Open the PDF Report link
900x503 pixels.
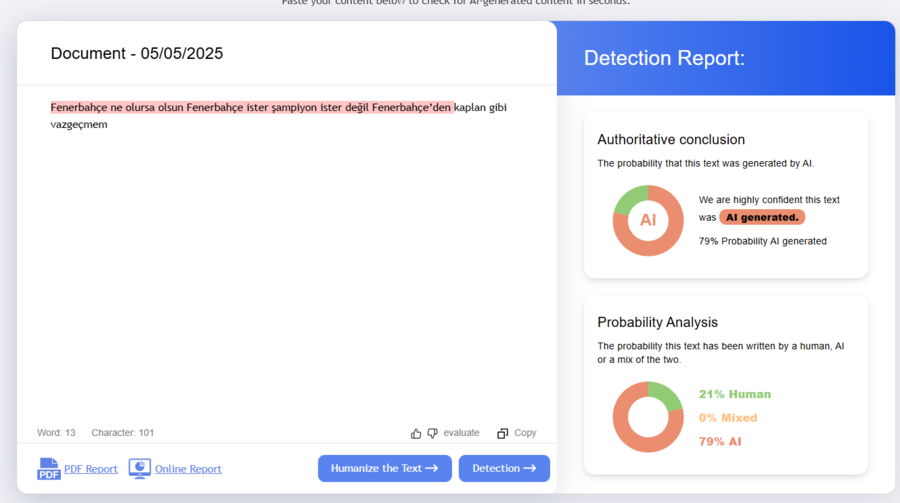(91, 469)
